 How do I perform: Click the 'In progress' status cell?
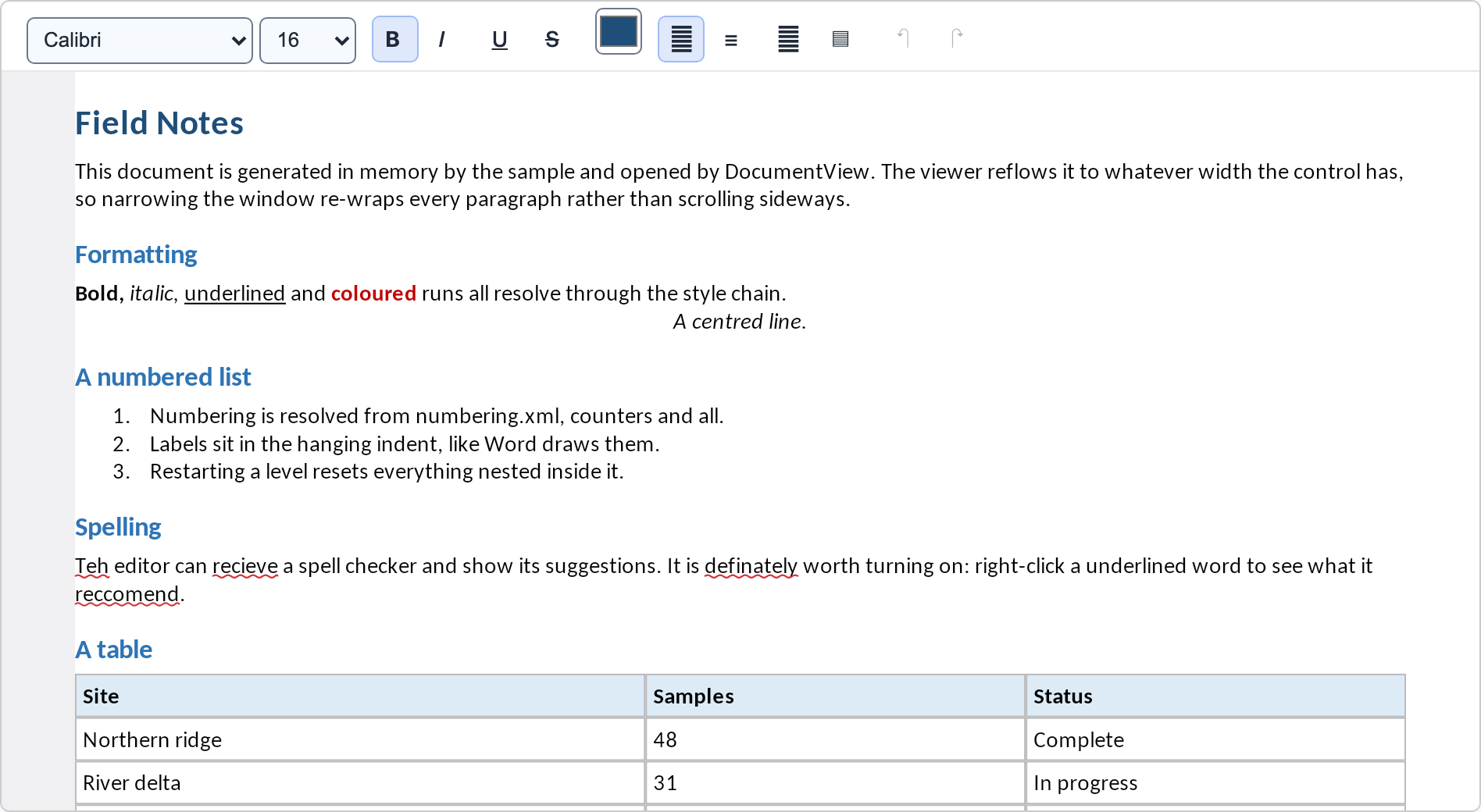(1215, 783)
